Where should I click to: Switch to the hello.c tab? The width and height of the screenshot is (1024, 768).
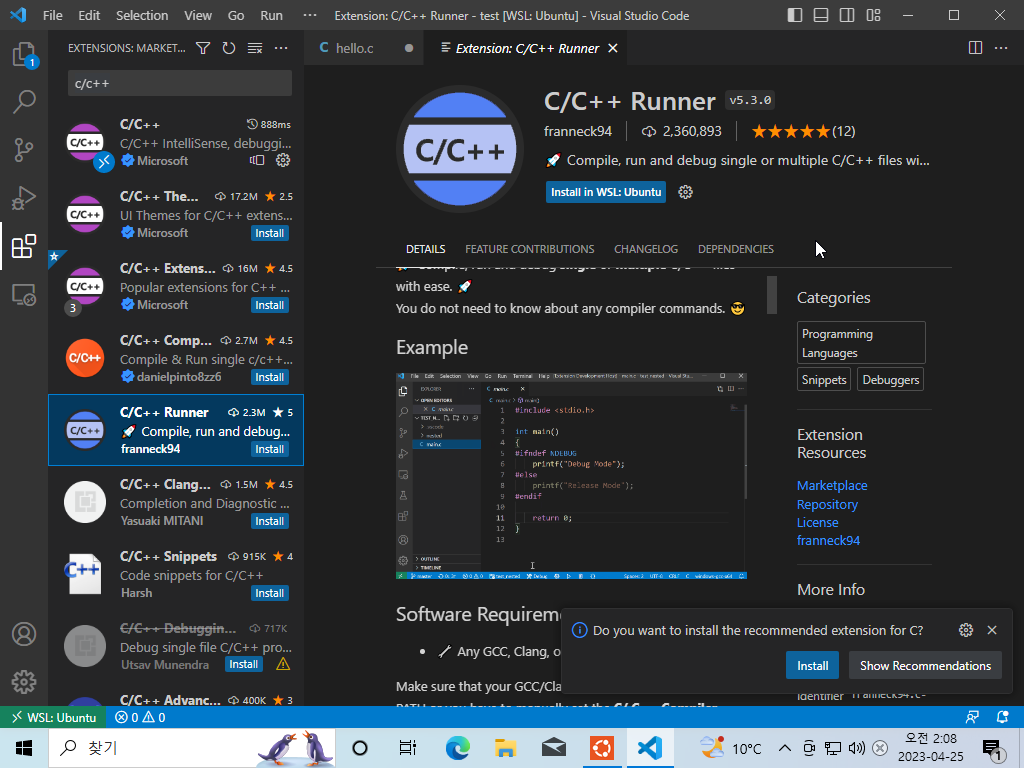click(364, 48)
